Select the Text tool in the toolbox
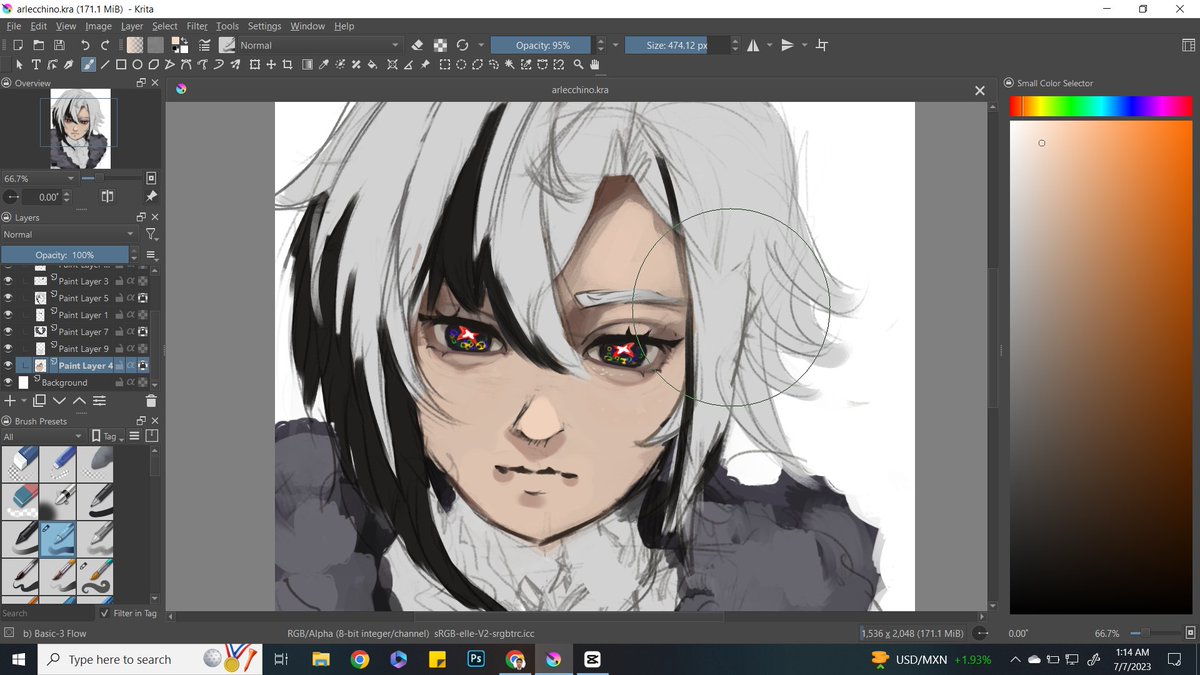 click(x=36, y=65)
